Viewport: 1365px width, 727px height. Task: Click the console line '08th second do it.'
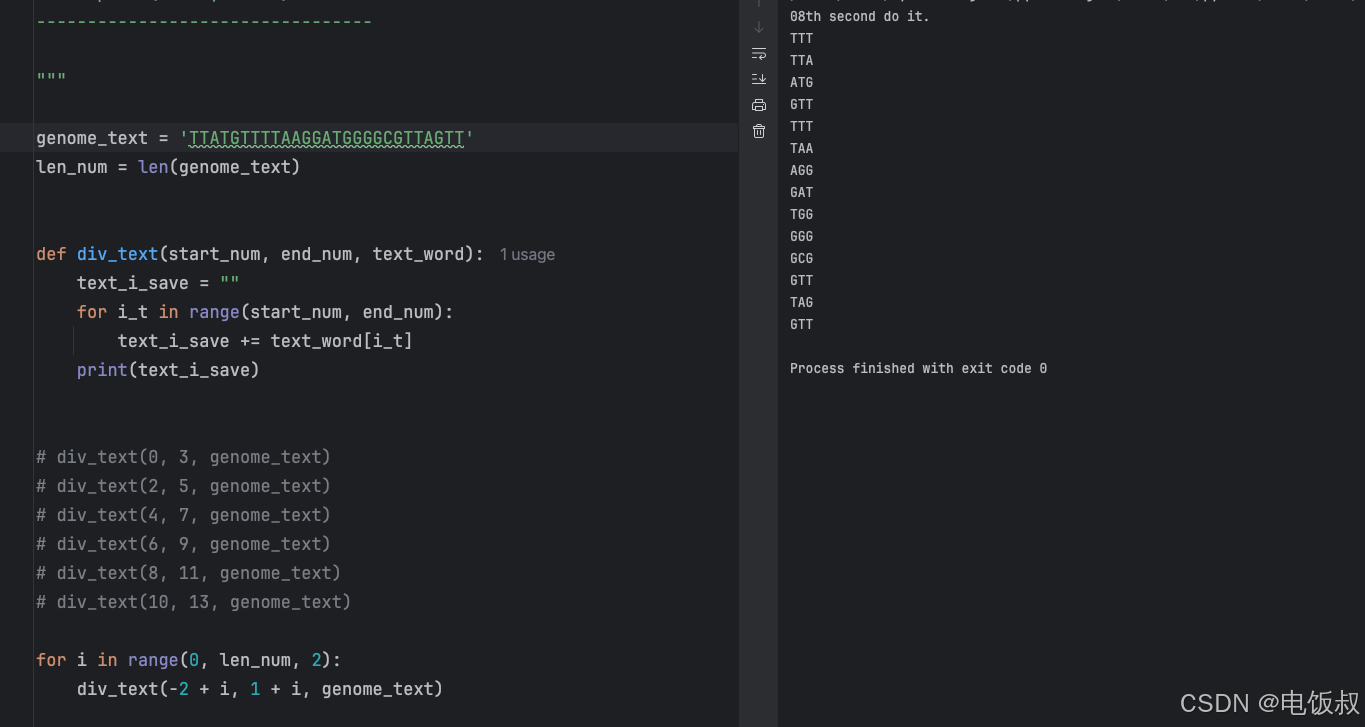859,17
